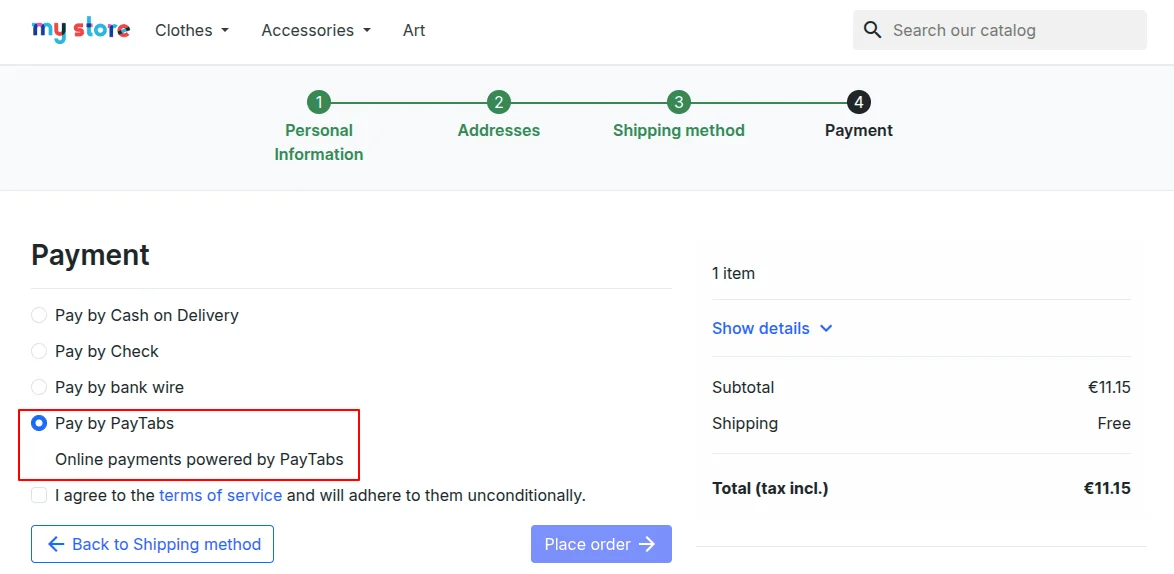The width and height of the screenshot is (1174, 574).
Task: Open the Accessories dropdown menu
Action: point(316,30)
